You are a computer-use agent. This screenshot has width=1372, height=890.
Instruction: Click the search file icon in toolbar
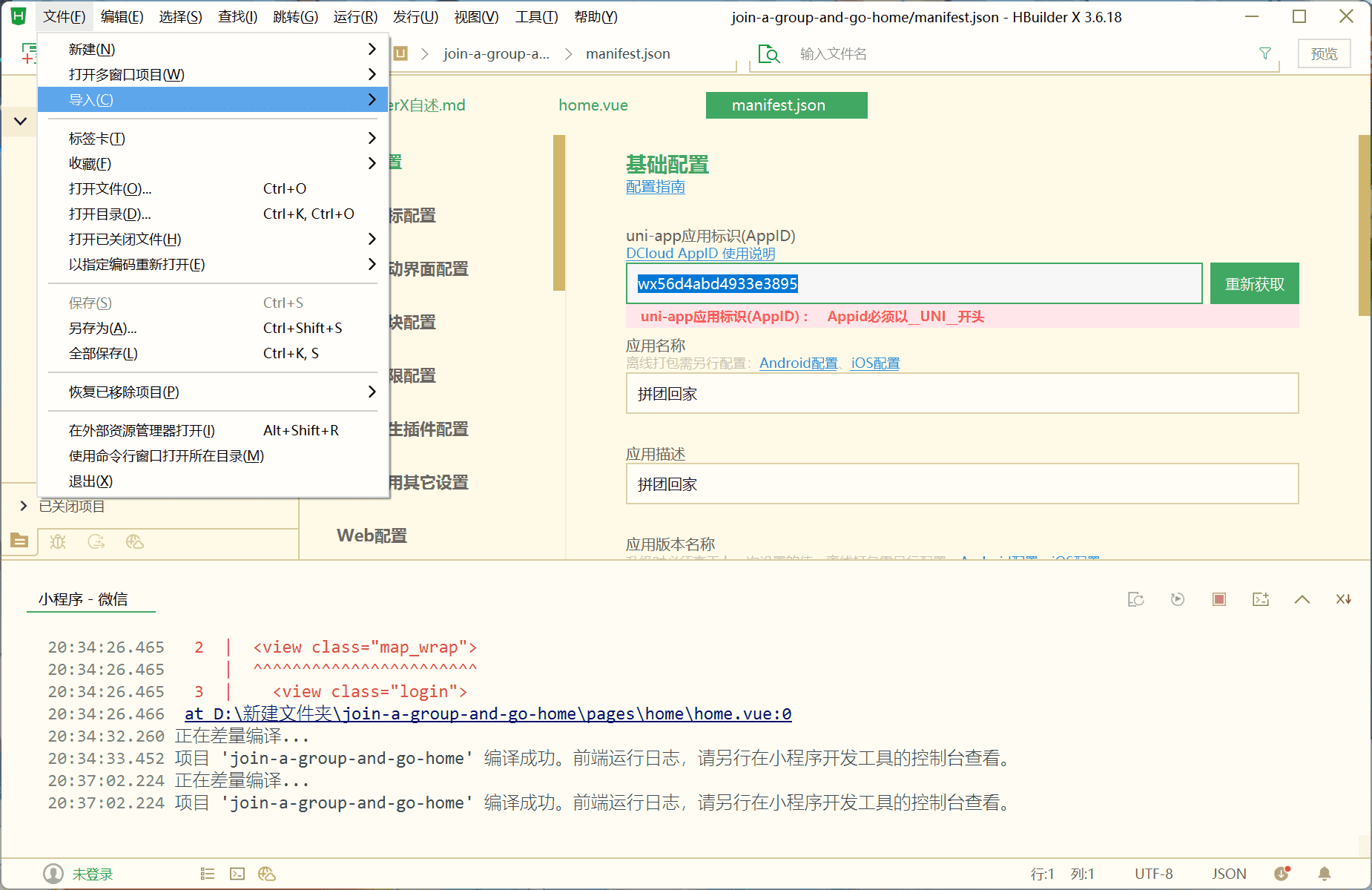[x=769, y=54]
